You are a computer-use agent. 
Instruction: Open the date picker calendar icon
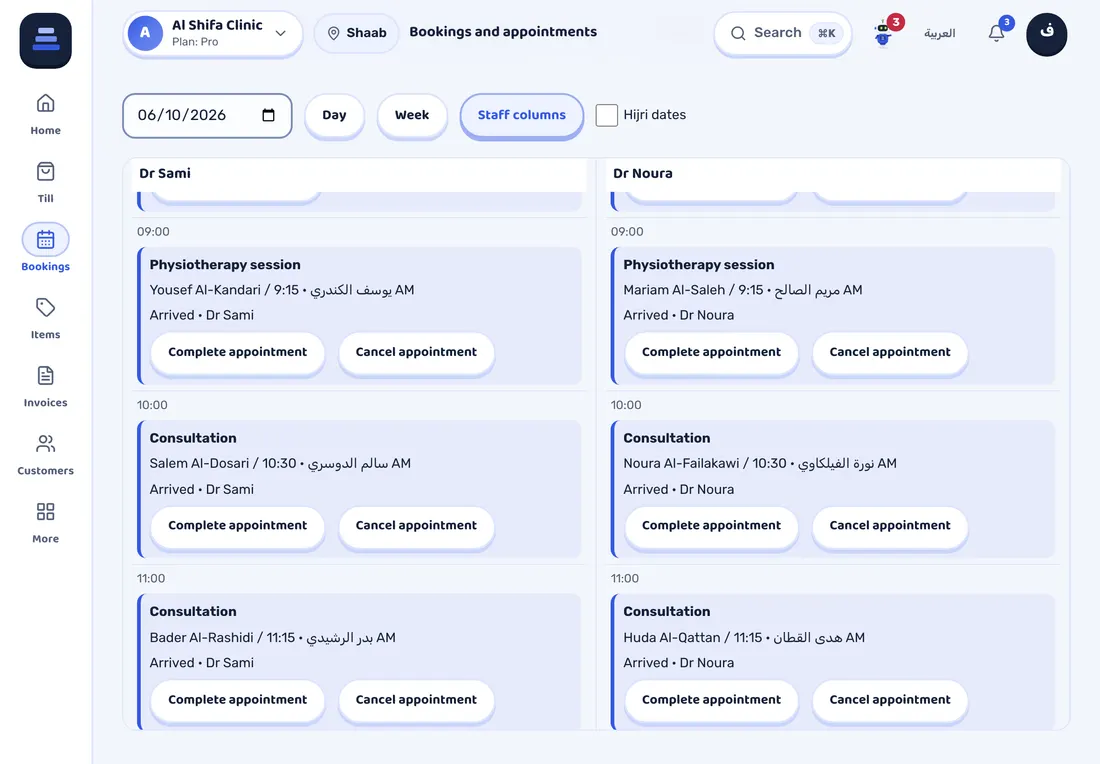point(269,115)
